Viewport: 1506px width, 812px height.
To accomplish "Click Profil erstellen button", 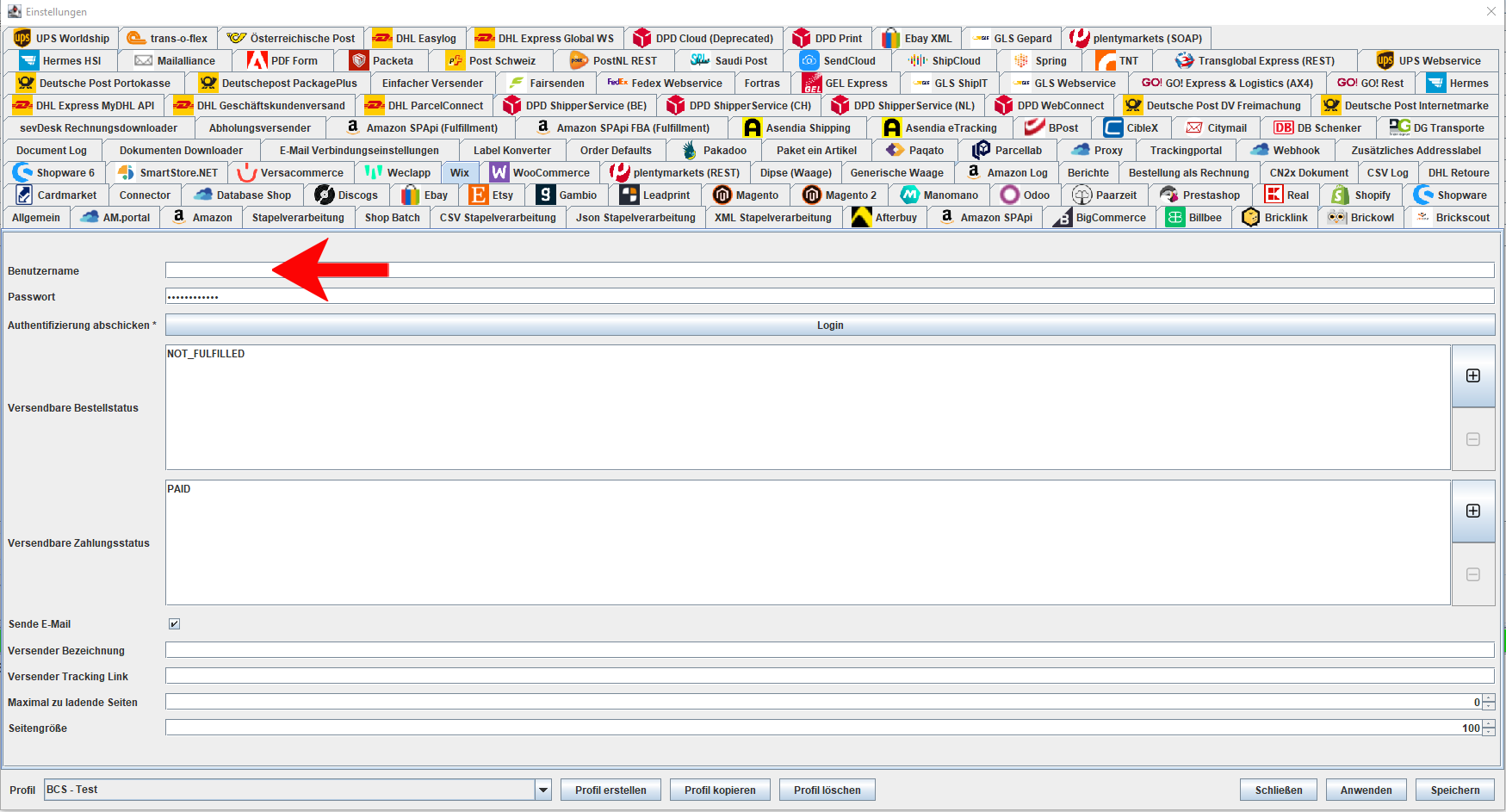I will (x=610, y=790).
